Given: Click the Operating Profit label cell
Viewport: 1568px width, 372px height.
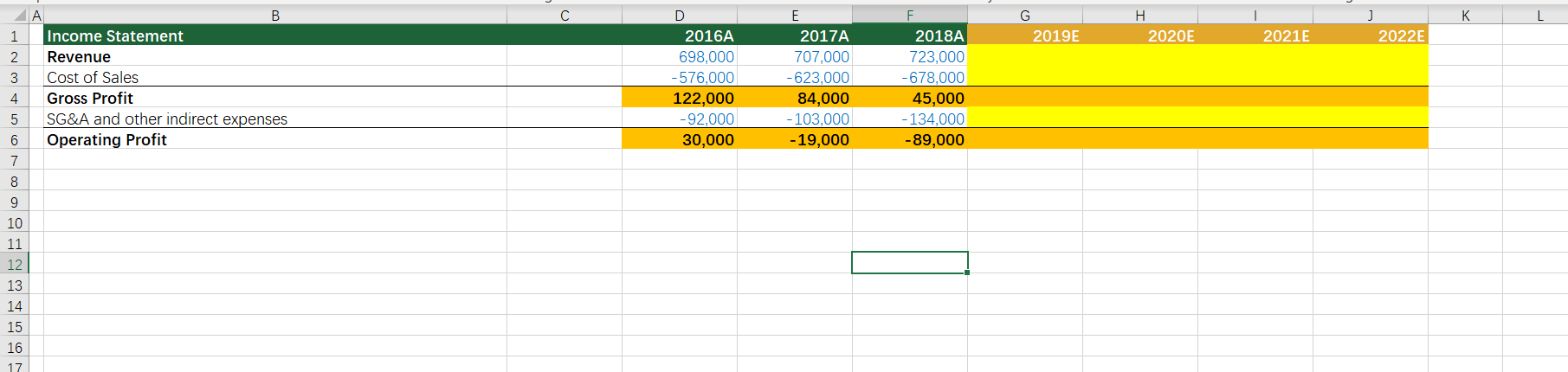Looking at the screenshot, I should point(275,139).
